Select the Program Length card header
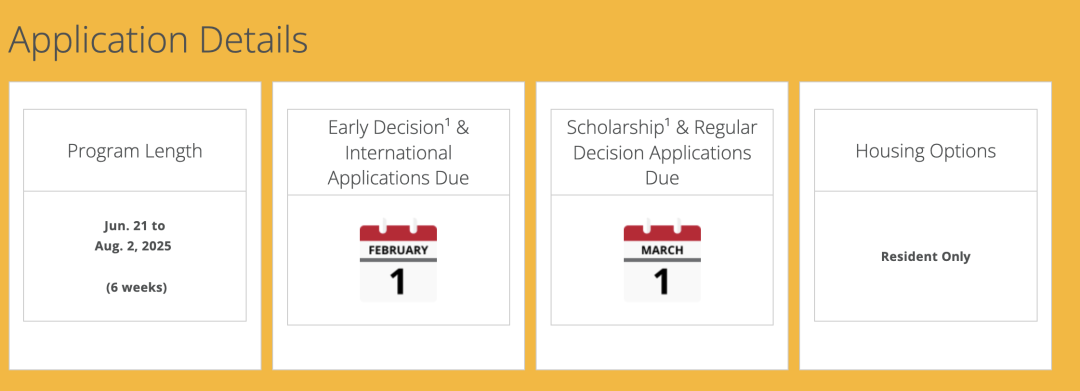 click(135, 150)
